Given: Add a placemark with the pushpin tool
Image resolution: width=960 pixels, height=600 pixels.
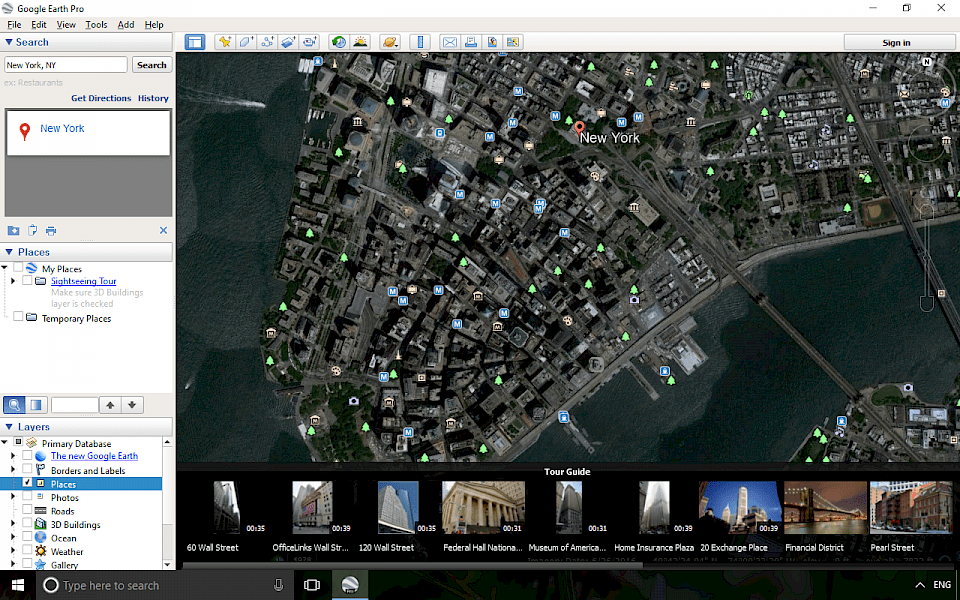Looking at the screenshot, I should tap(225, 42).
